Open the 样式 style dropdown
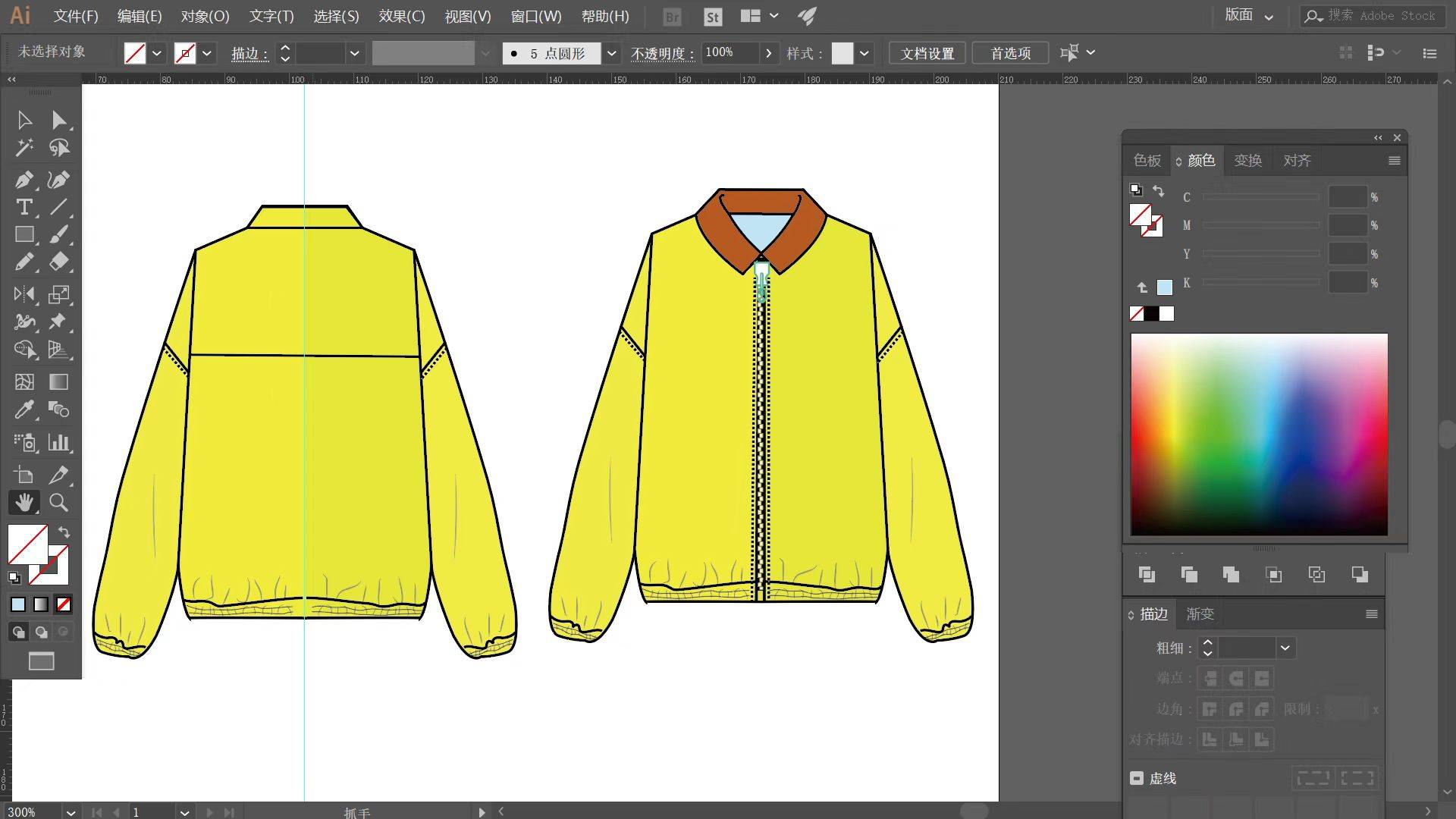1456x819 pixels. click(x=864, y=53)
